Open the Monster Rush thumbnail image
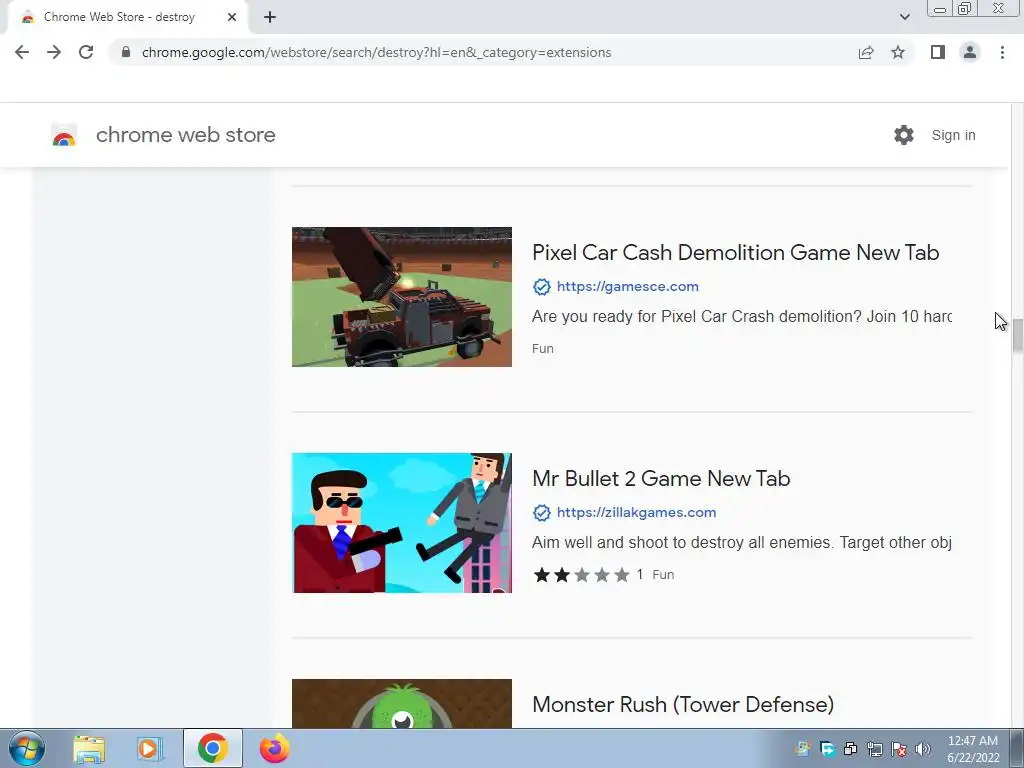 pyautogui.click(x=402, y=703)
